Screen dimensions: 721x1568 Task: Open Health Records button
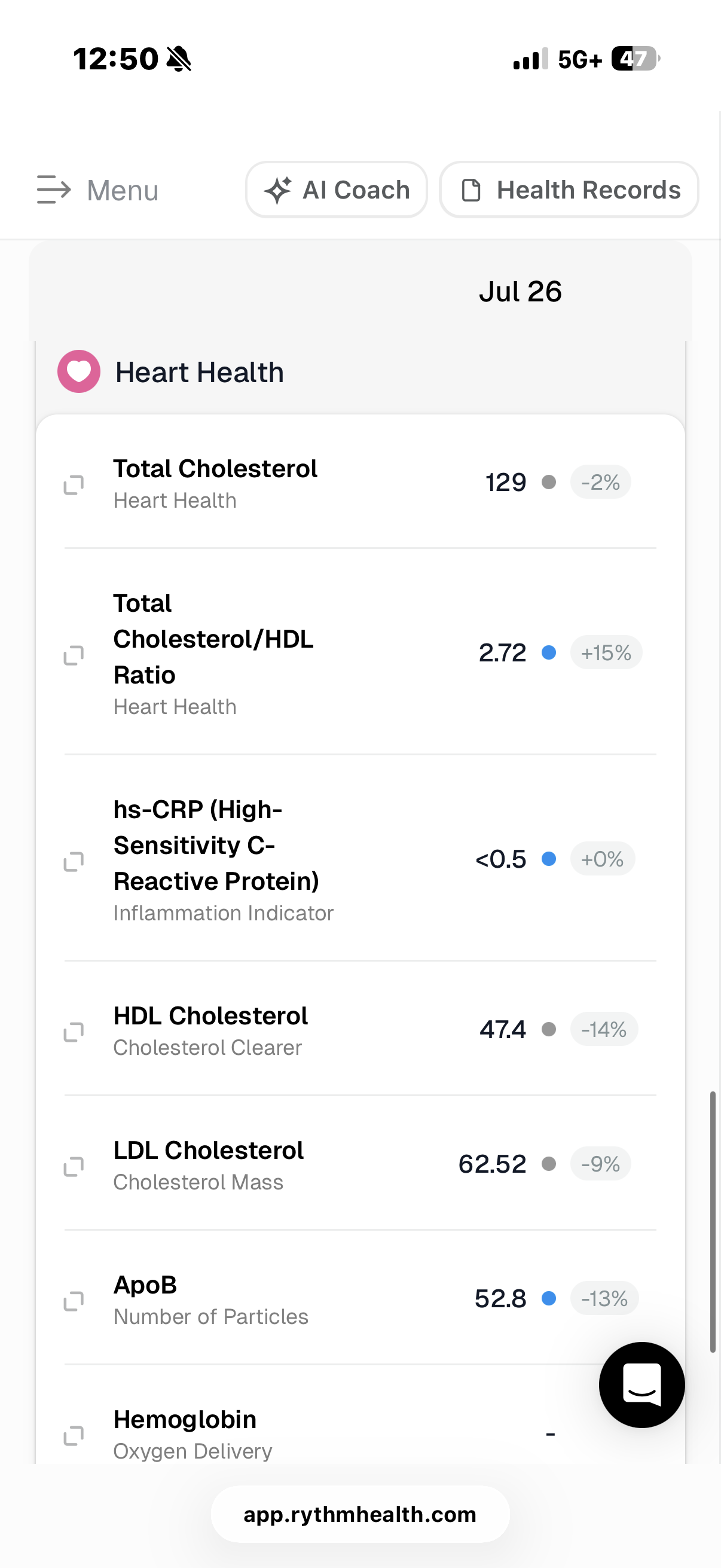(569, 190)
